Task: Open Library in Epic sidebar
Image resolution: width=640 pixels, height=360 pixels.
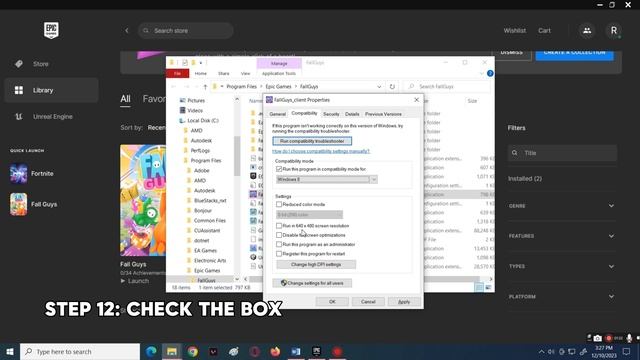Action: (x=51, y=90)
